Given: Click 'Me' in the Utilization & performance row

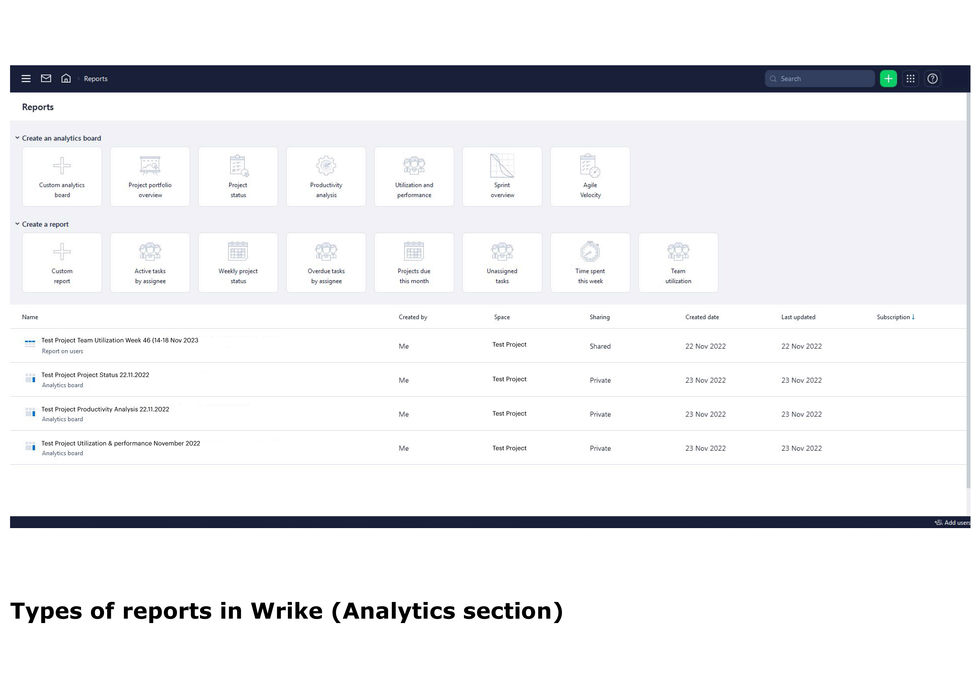Looking at the screenshot, I should (404, 448).
